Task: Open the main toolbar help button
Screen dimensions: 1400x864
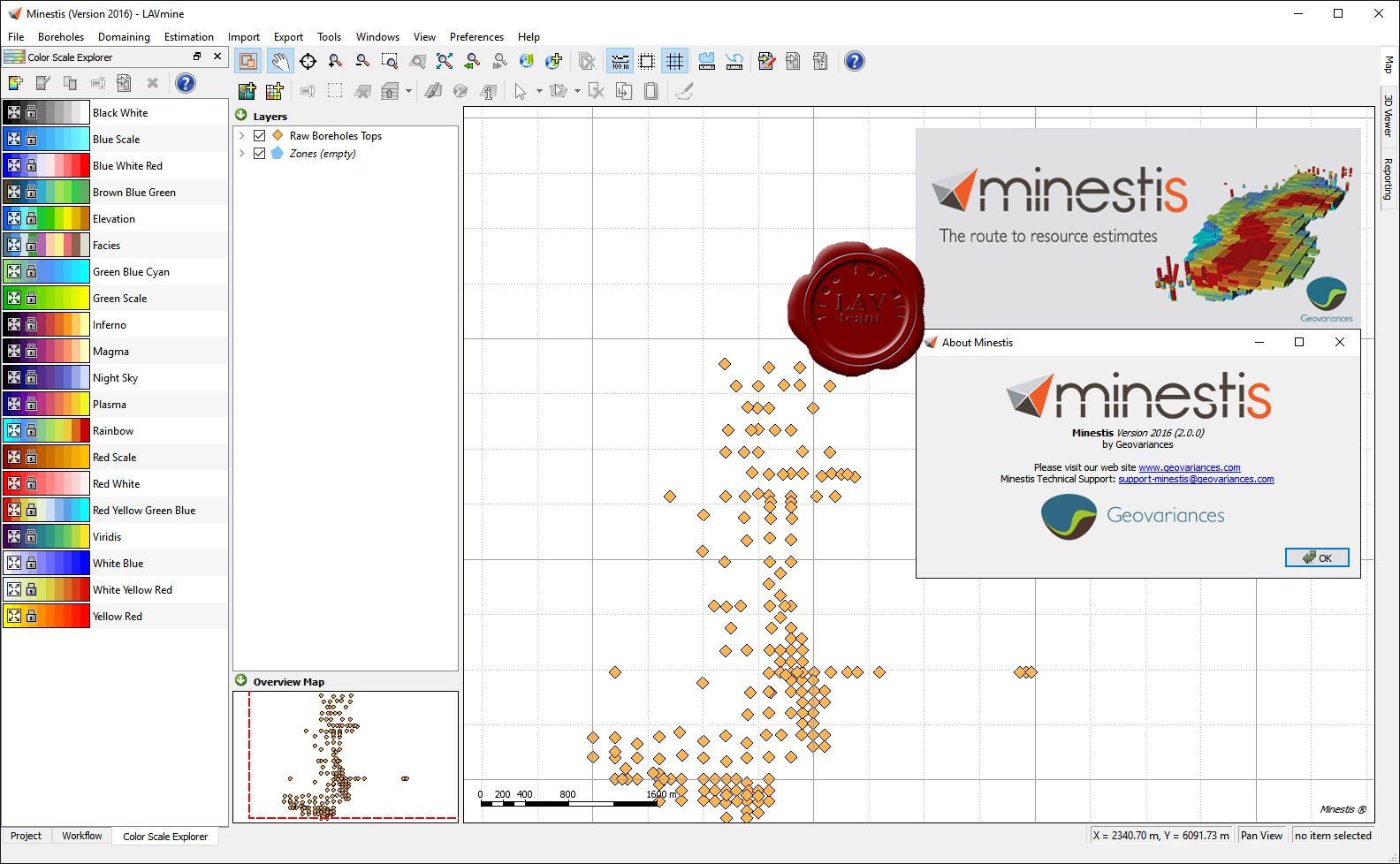Action: coord(855,61)
